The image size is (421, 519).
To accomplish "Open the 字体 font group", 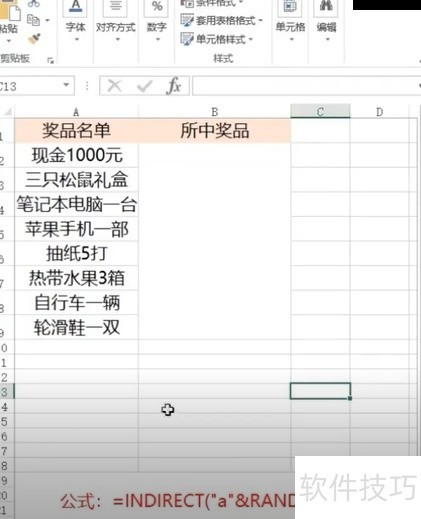I will (76, 21).
